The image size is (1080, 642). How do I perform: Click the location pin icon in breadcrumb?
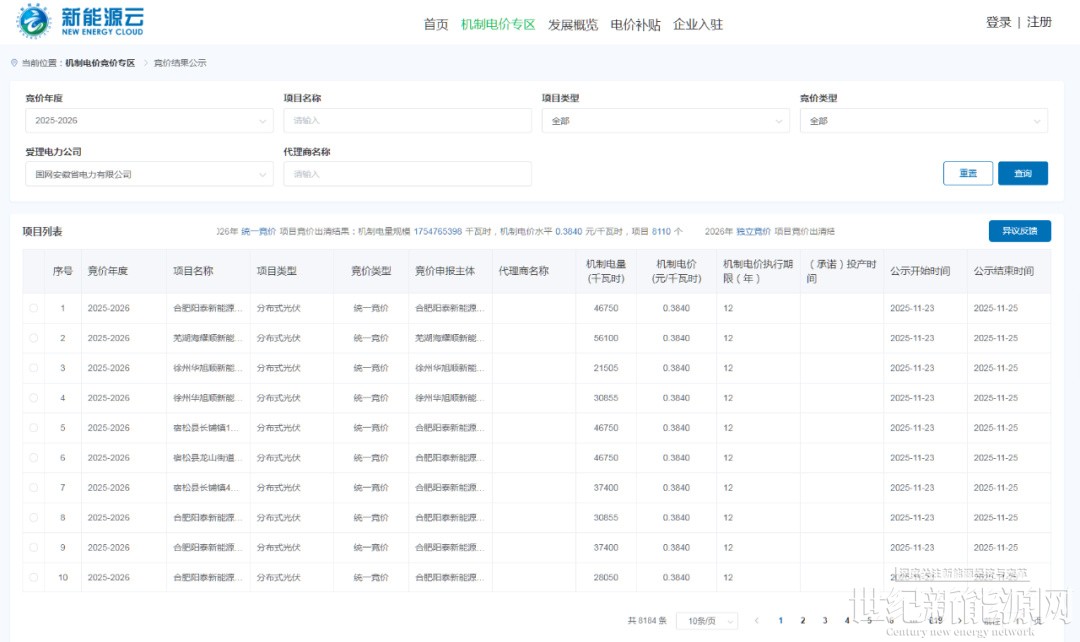coord(14,63)
